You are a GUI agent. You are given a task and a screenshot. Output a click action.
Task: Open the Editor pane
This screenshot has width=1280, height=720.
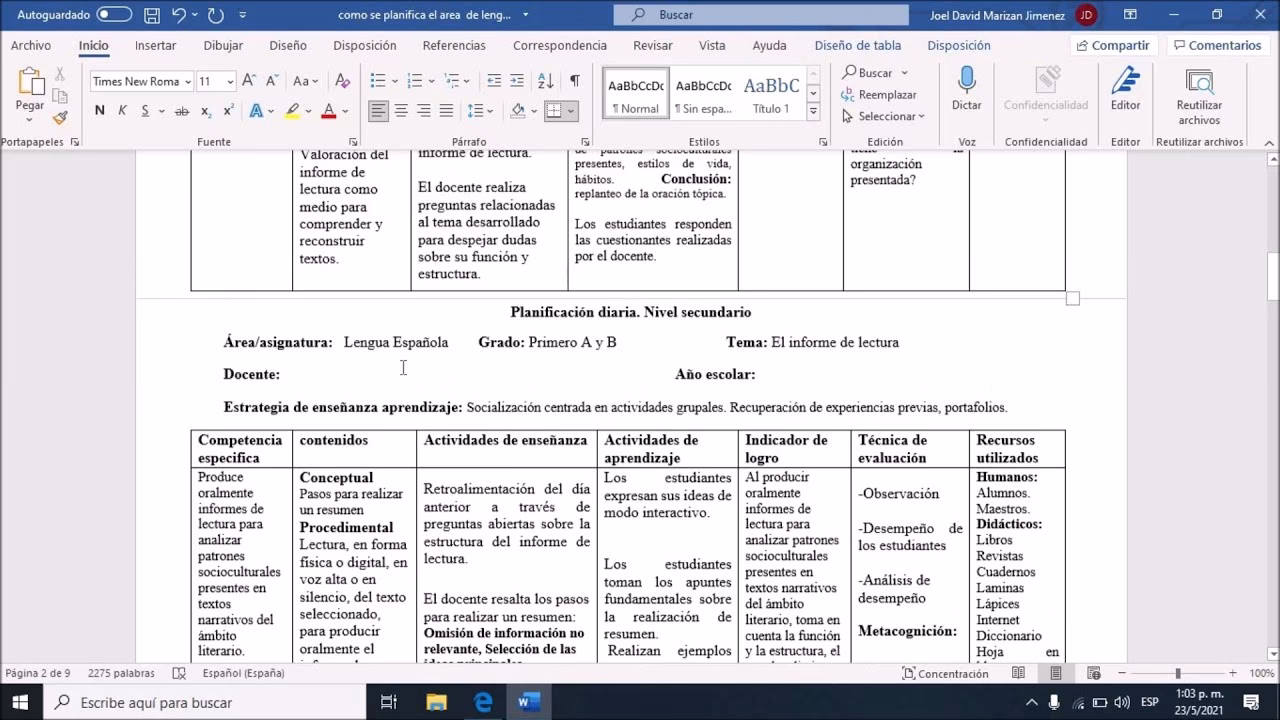1125,90
